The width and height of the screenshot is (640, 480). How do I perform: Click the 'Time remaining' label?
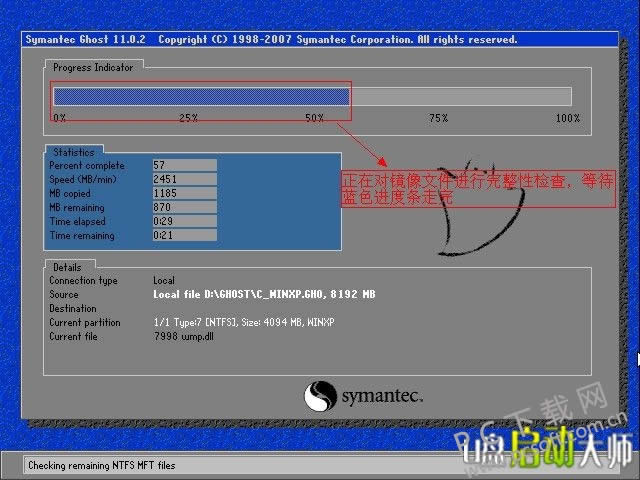(82, 236)
